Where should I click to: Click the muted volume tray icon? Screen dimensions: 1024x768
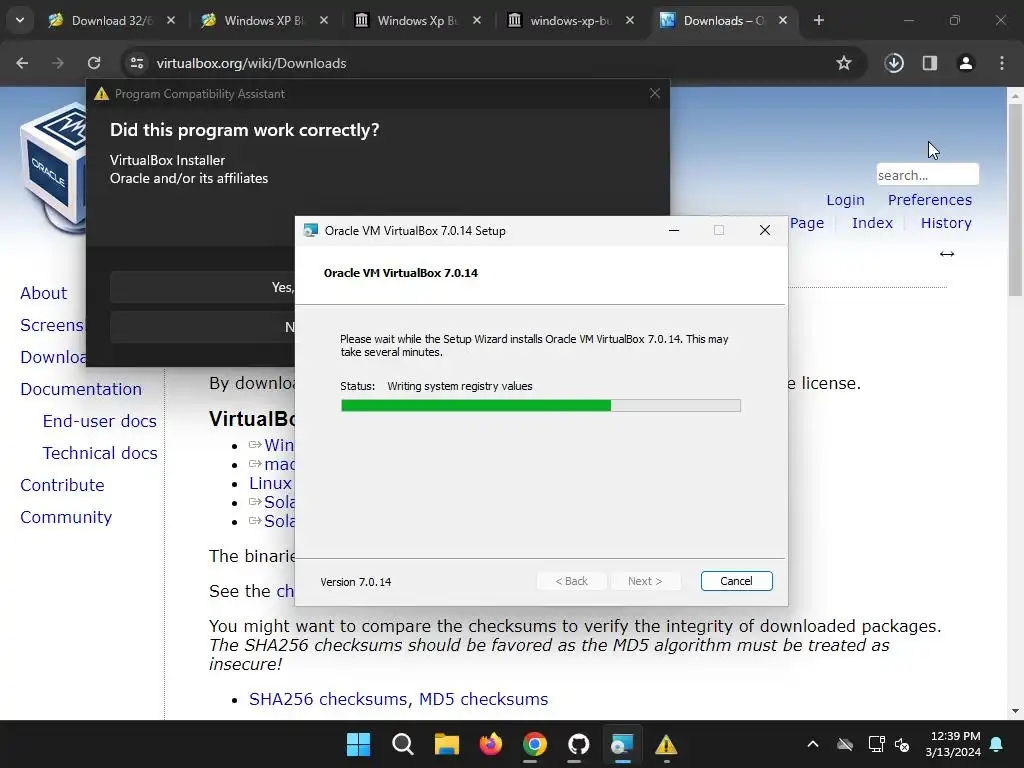902,744
